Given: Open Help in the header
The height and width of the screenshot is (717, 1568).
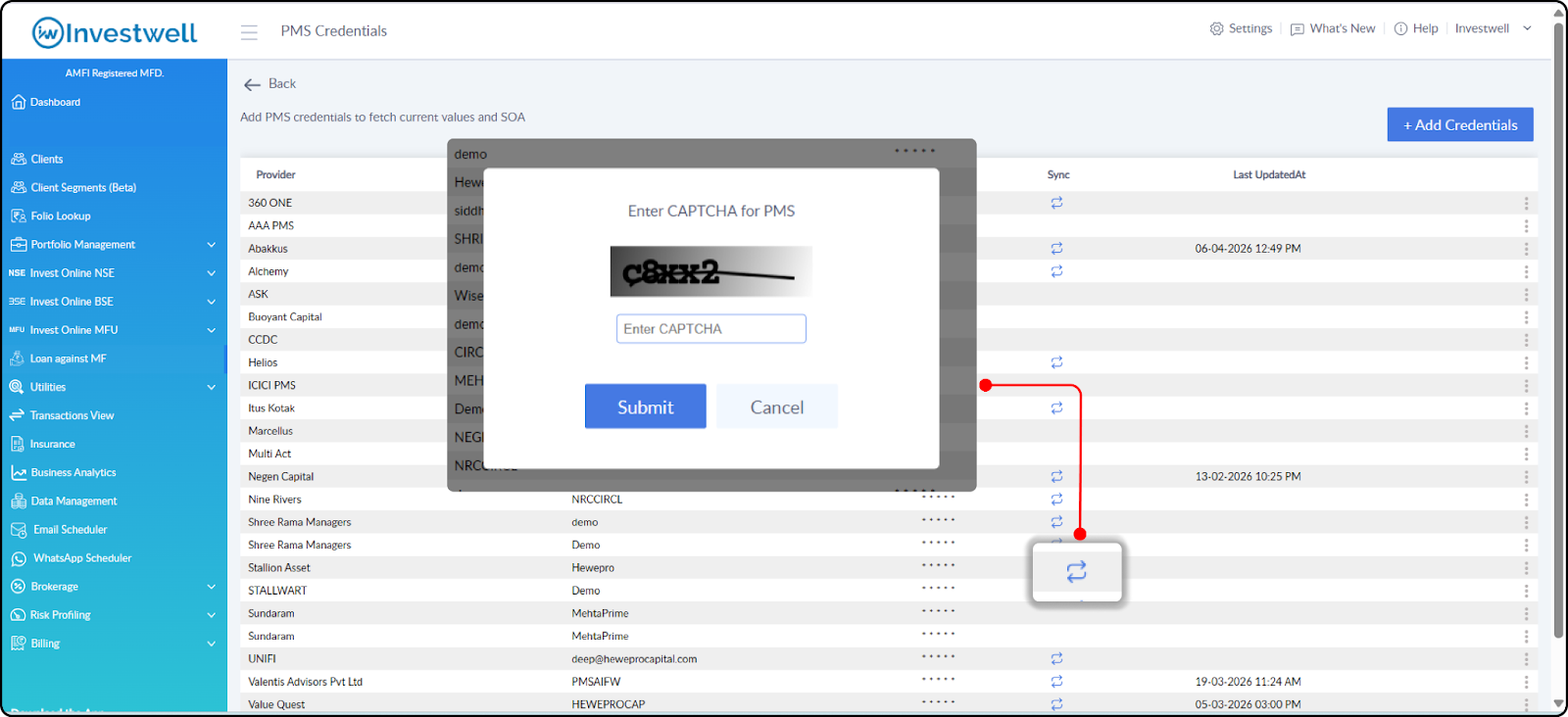Looking at the screenshot, I should [x=1416, y=28].
